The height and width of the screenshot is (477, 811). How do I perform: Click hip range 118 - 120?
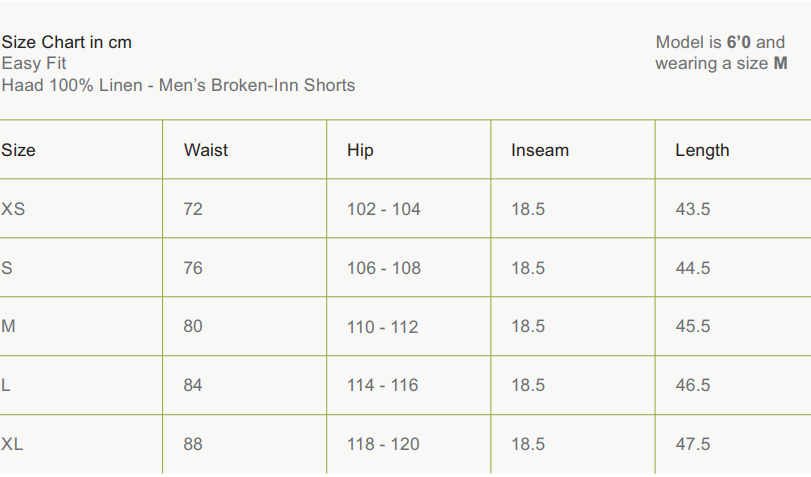click(383, 444)
